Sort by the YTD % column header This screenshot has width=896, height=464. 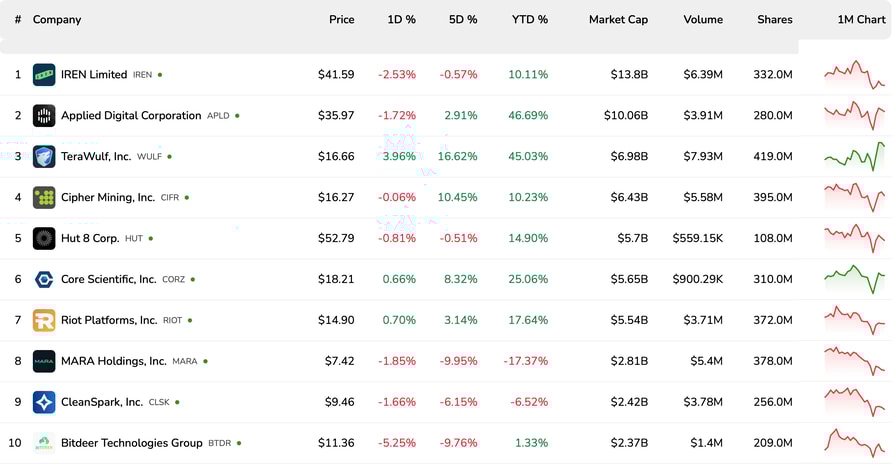(x=529, y=20)
